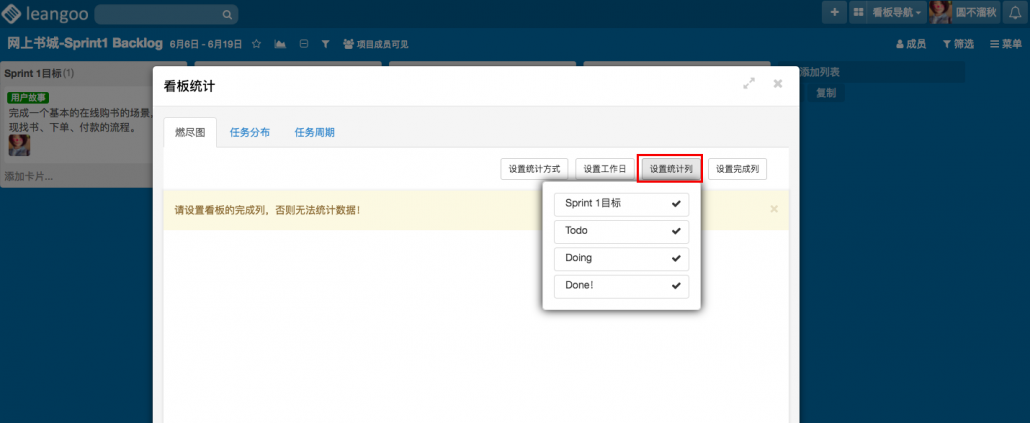This screenshot has width=1030, height=423.
Task: Click the plus icon in top bar
Action: pyautogui.click(x=834, y=13)
